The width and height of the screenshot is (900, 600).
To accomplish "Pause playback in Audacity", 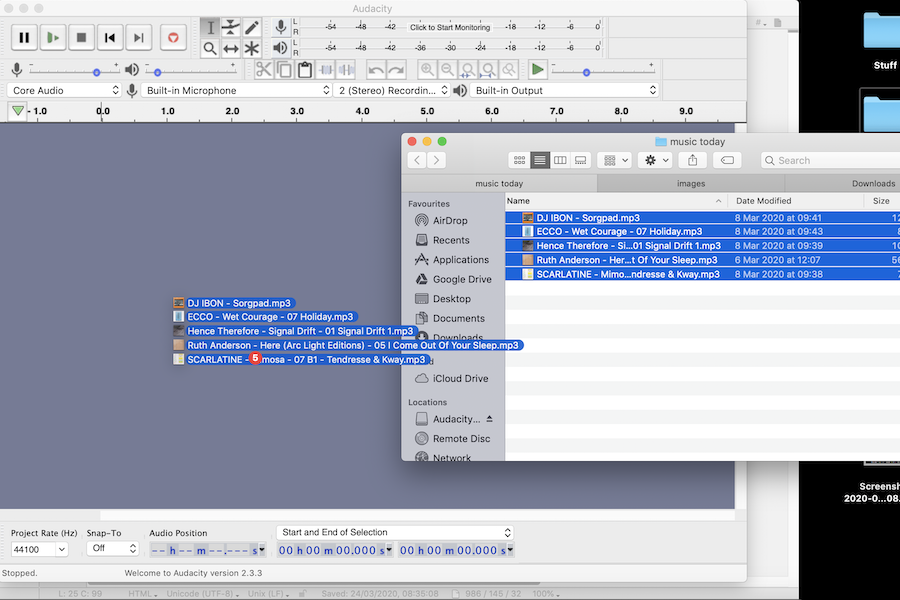I will 24,38.
